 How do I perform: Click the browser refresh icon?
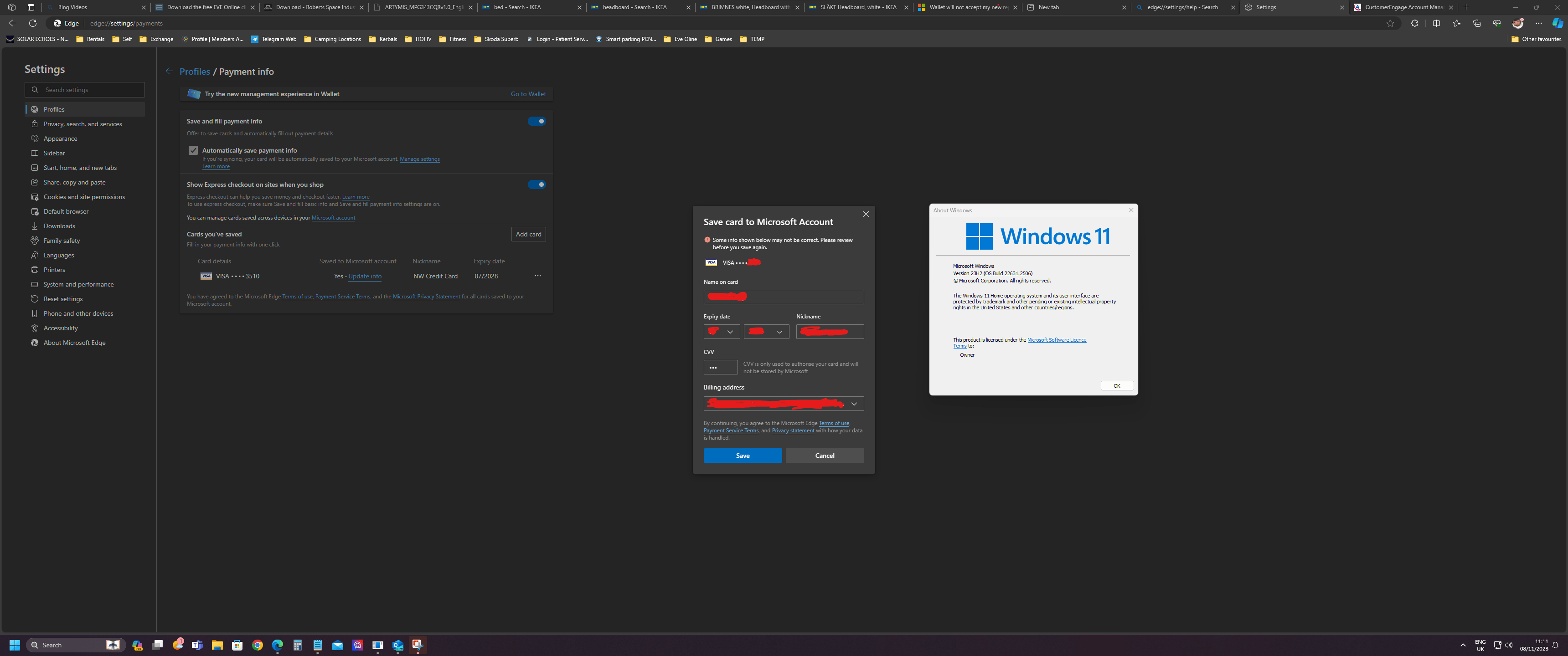tap(33, 23)
